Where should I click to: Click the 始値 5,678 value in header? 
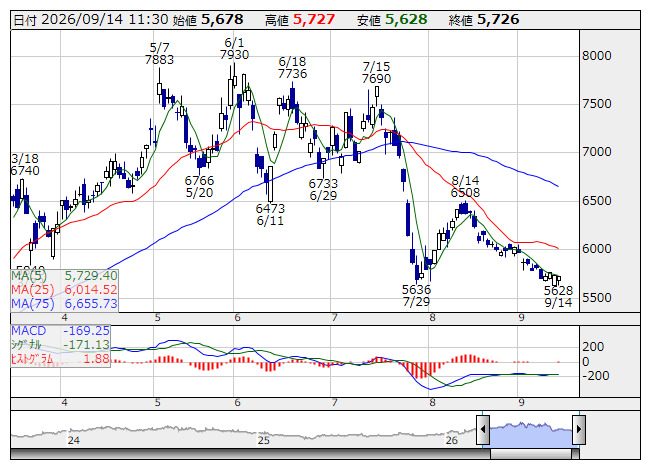coord(222,19)
